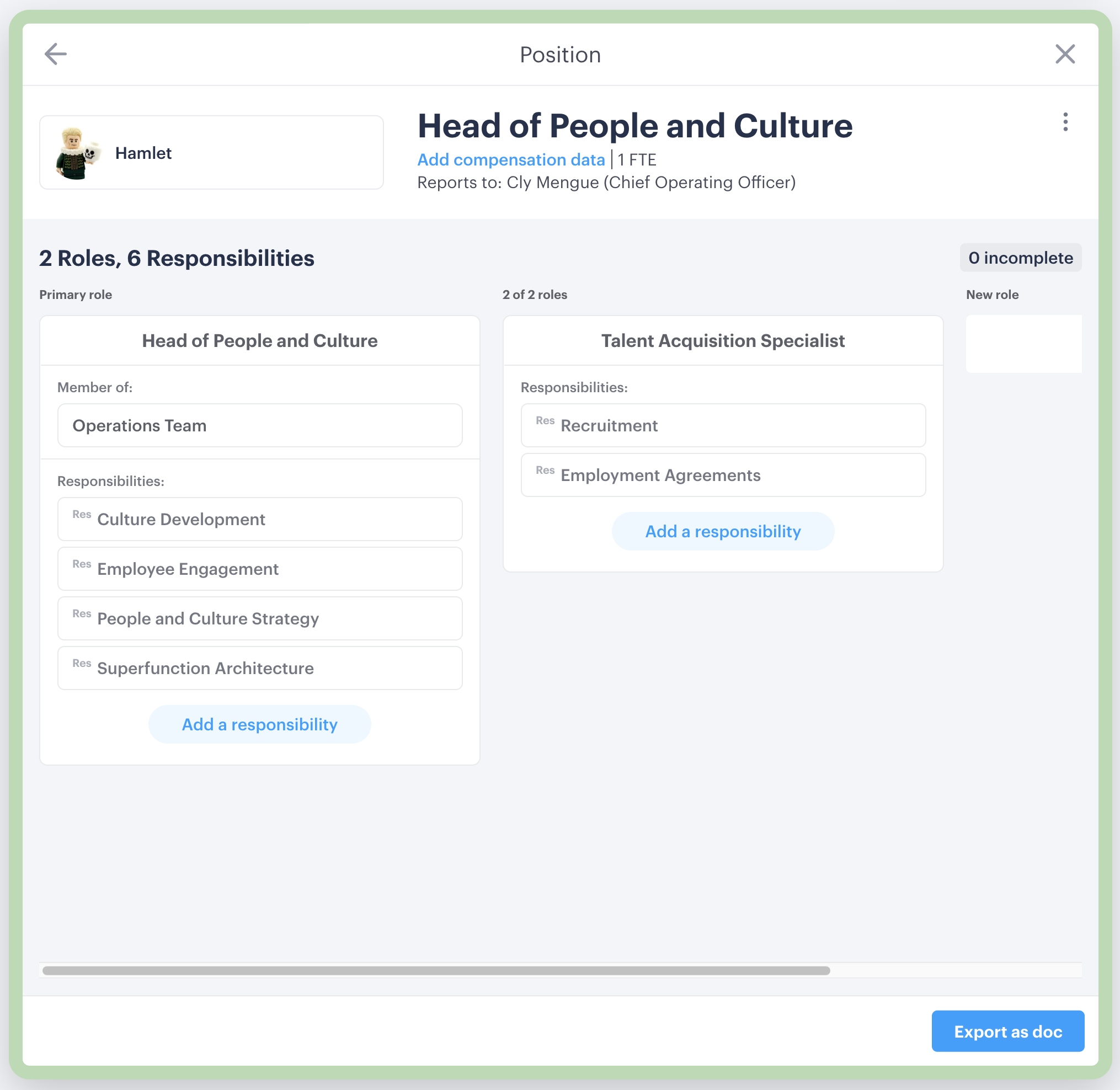The image size is (1120, 1090).
Task: Click the blank New role card
Action: tap(1025, 344)
